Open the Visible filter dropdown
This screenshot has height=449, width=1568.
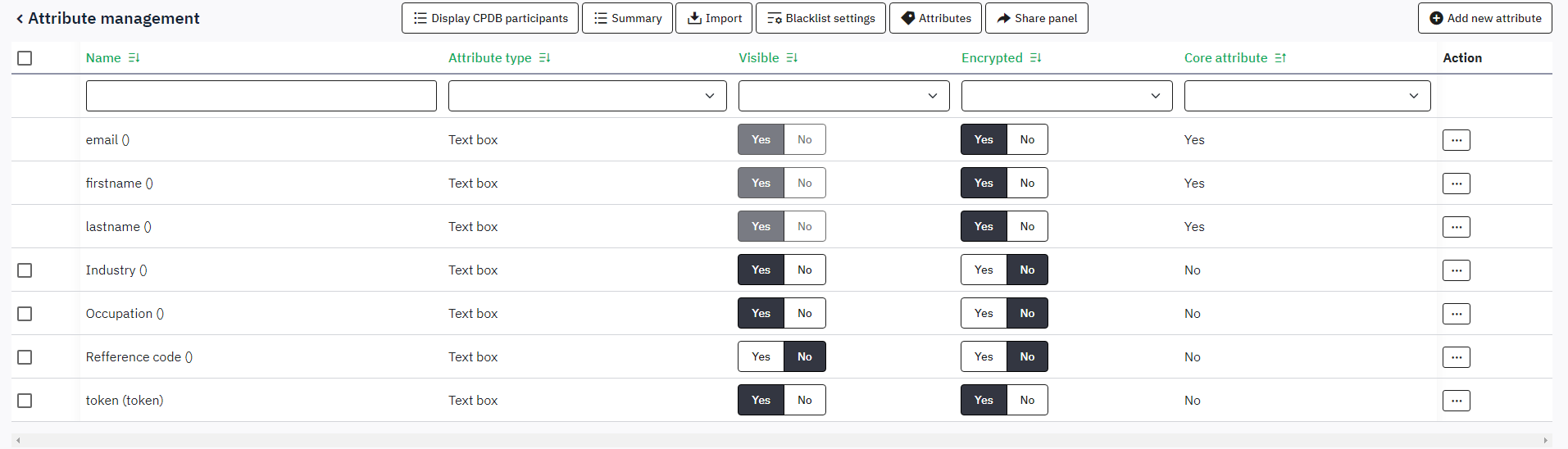pos(843,96)
